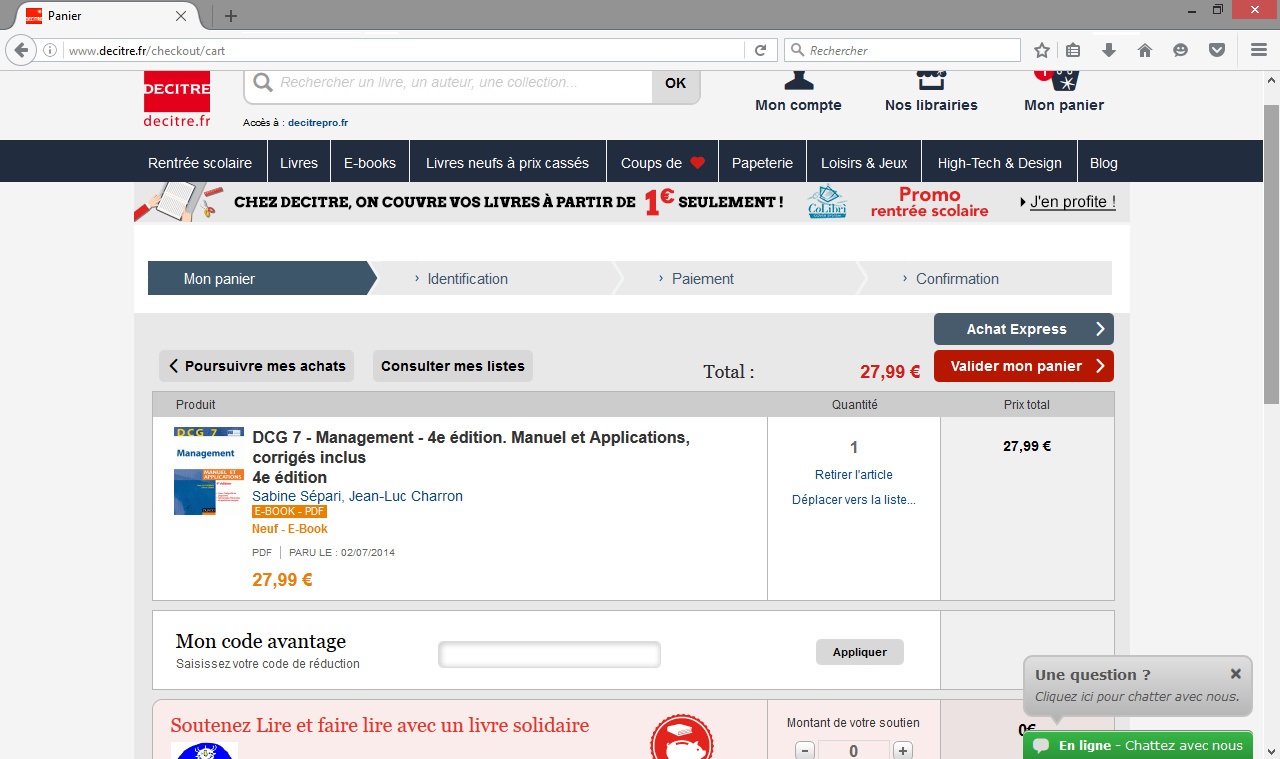Increase the support amount with plus

(903, 751)
